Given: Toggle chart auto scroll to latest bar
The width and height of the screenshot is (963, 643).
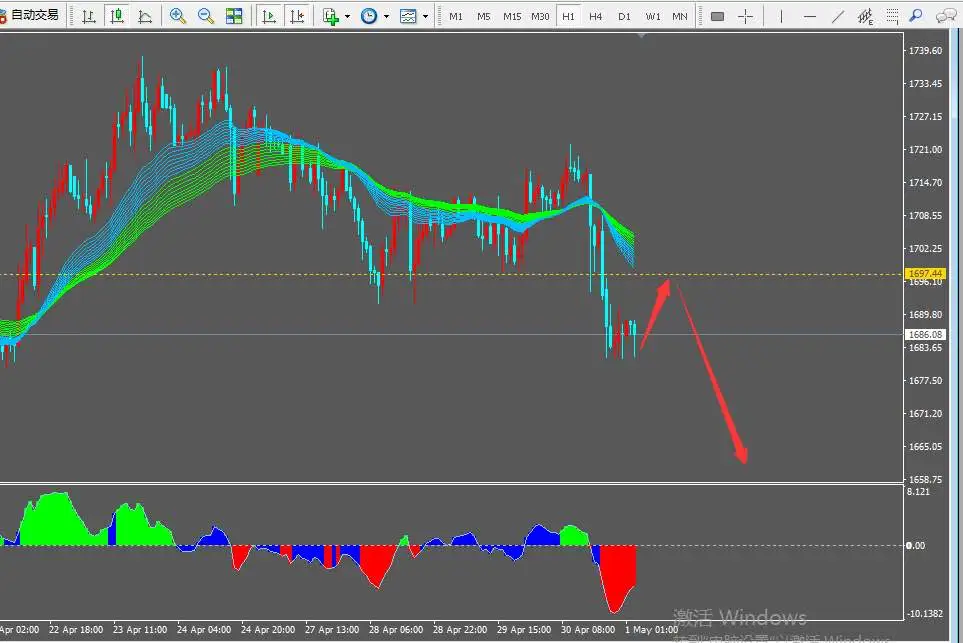Looking at the screenshot, I should tap(268, 17).
